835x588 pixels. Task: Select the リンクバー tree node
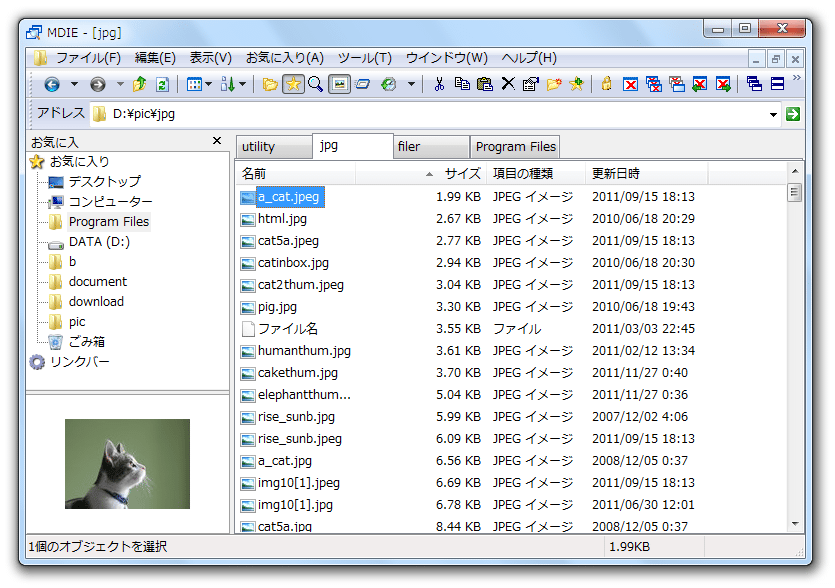coord(79,362)
